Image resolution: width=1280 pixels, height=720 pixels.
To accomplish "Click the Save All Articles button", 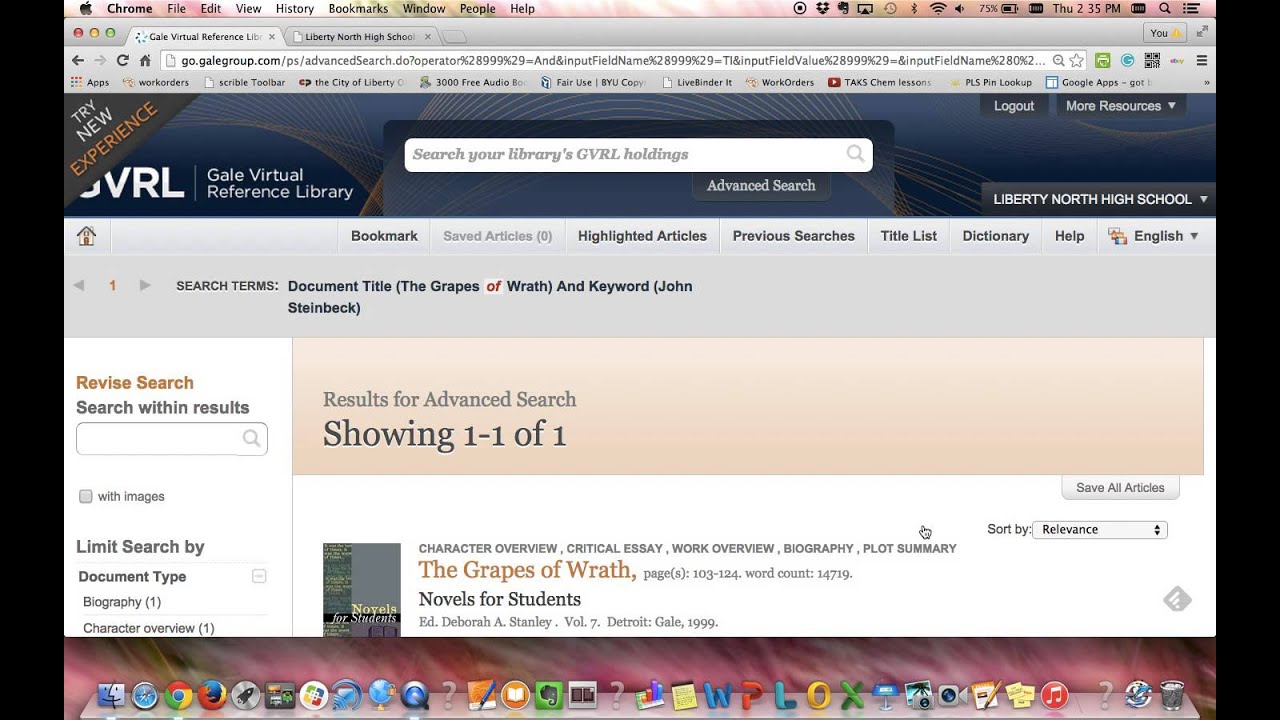I will [x=1120, y=487].
